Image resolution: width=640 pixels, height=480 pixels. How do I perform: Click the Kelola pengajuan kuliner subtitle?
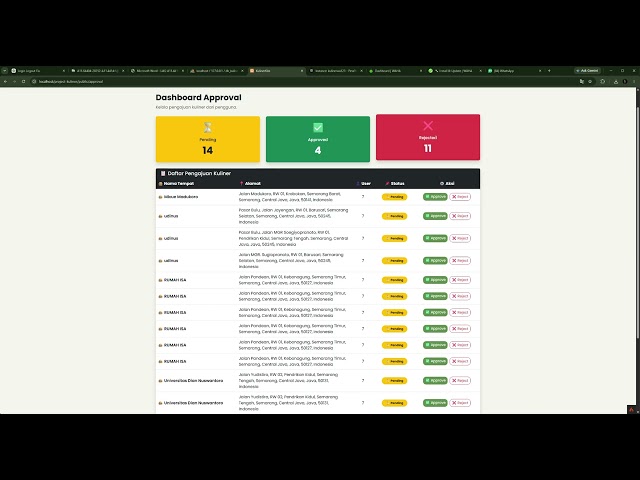click(x=196, y=107)
